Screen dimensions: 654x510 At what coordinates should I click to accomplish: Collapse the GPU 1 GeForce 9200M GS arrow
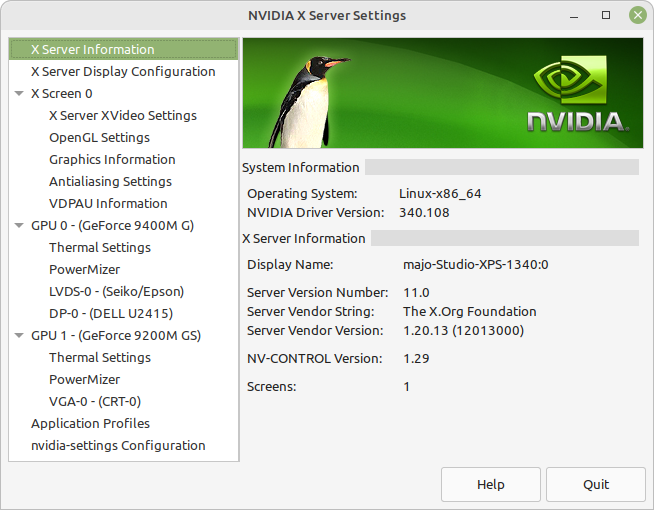coord(19,336)
